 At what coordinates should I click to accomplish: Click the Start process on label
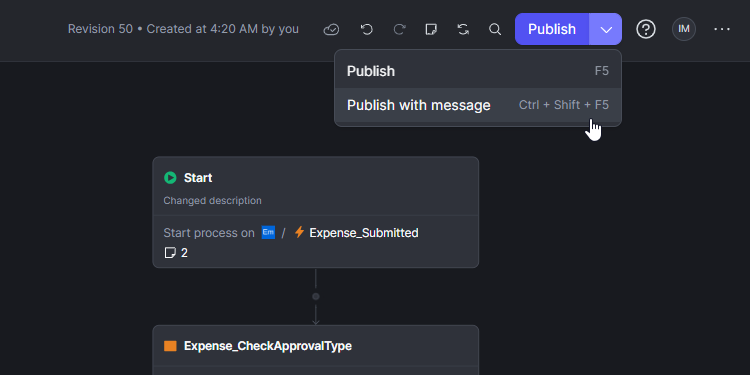coord(209,233)
